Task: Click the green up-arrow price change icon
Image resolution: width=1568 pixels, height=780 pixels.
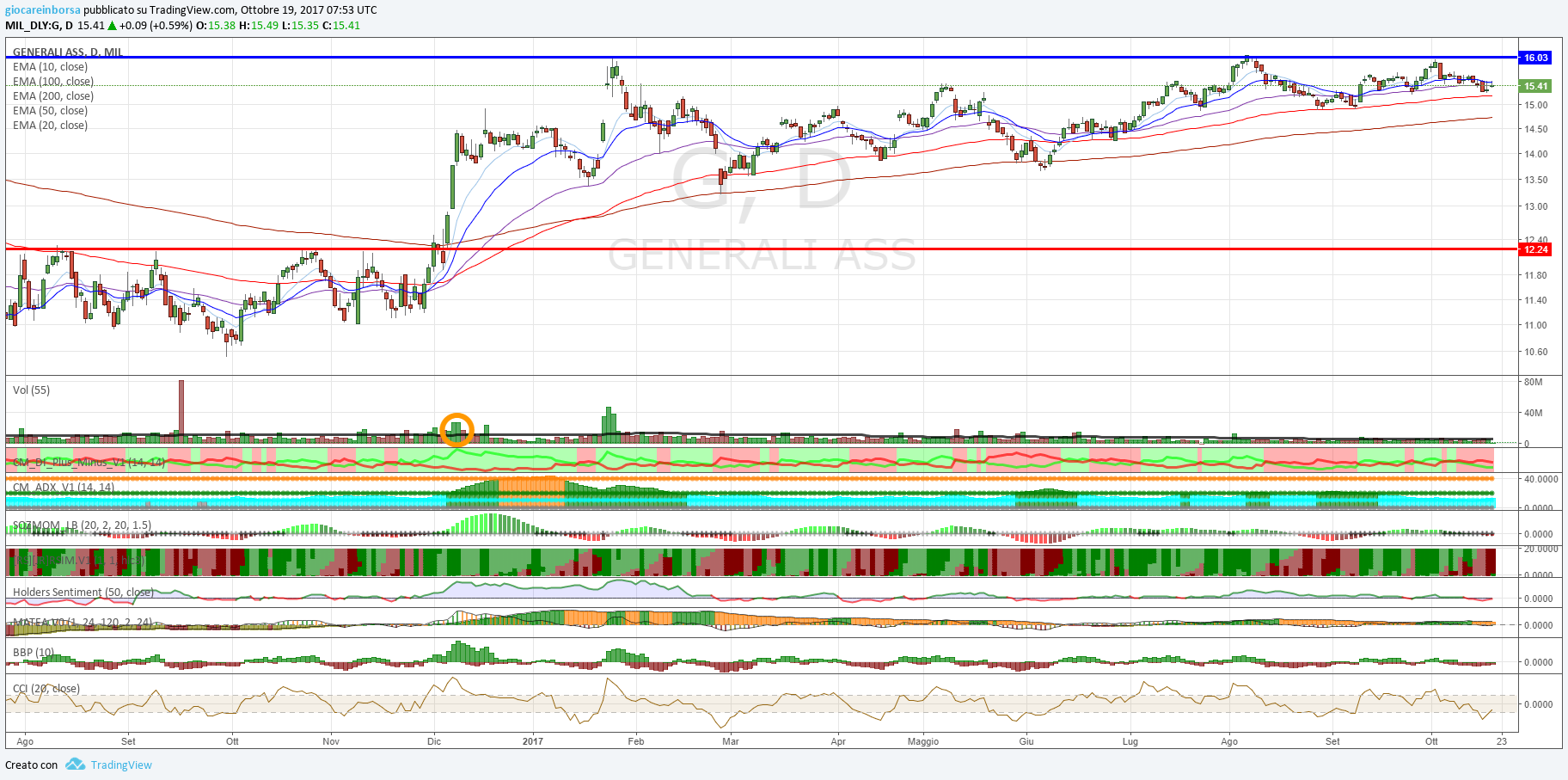Action: [x=112, y=26]
